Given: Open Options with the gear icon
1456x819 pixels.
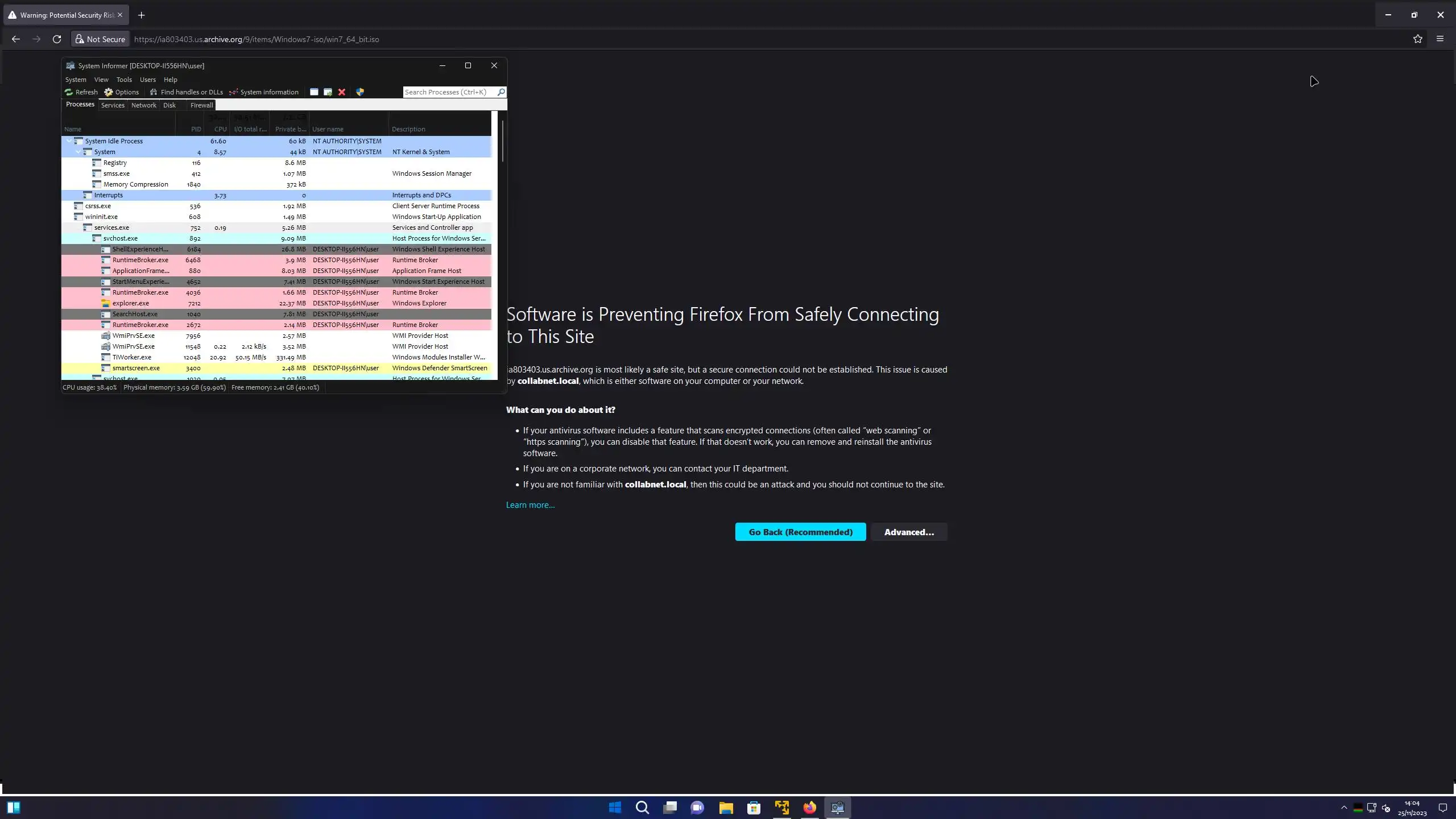Looking at the screenshot, I should 109,92.
